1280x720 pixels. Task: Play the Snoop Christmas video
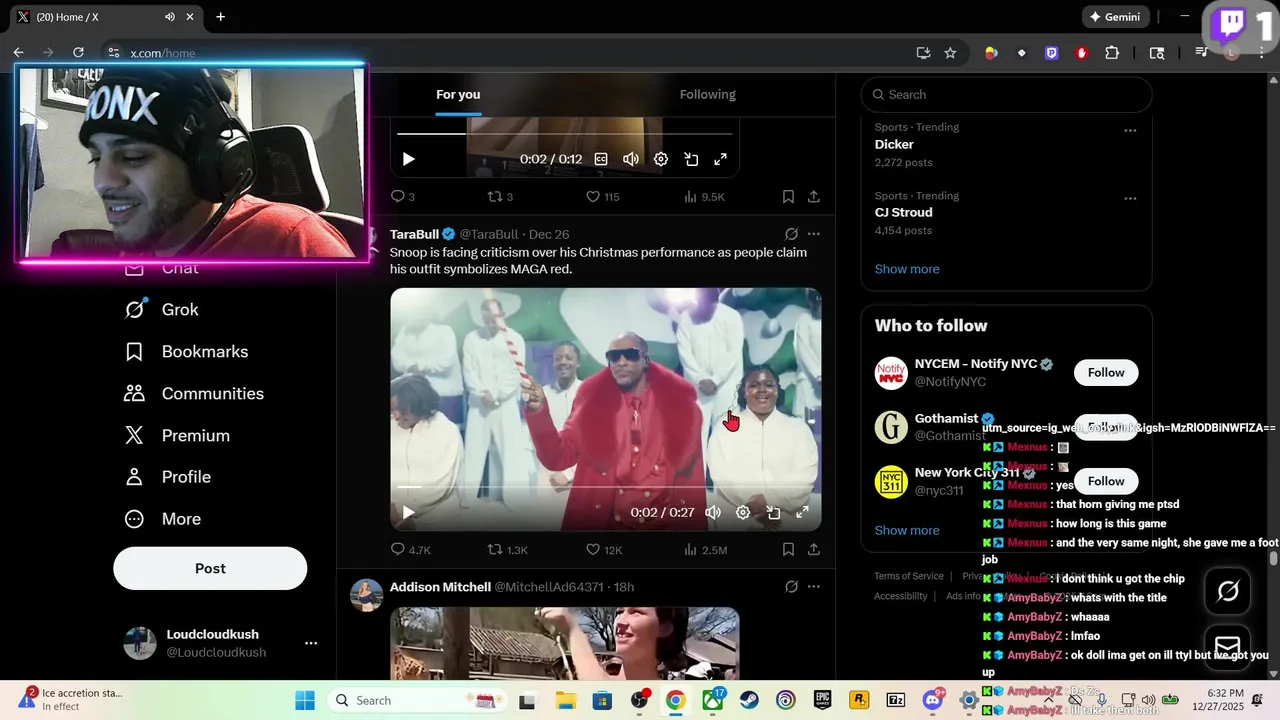(408, 512)
